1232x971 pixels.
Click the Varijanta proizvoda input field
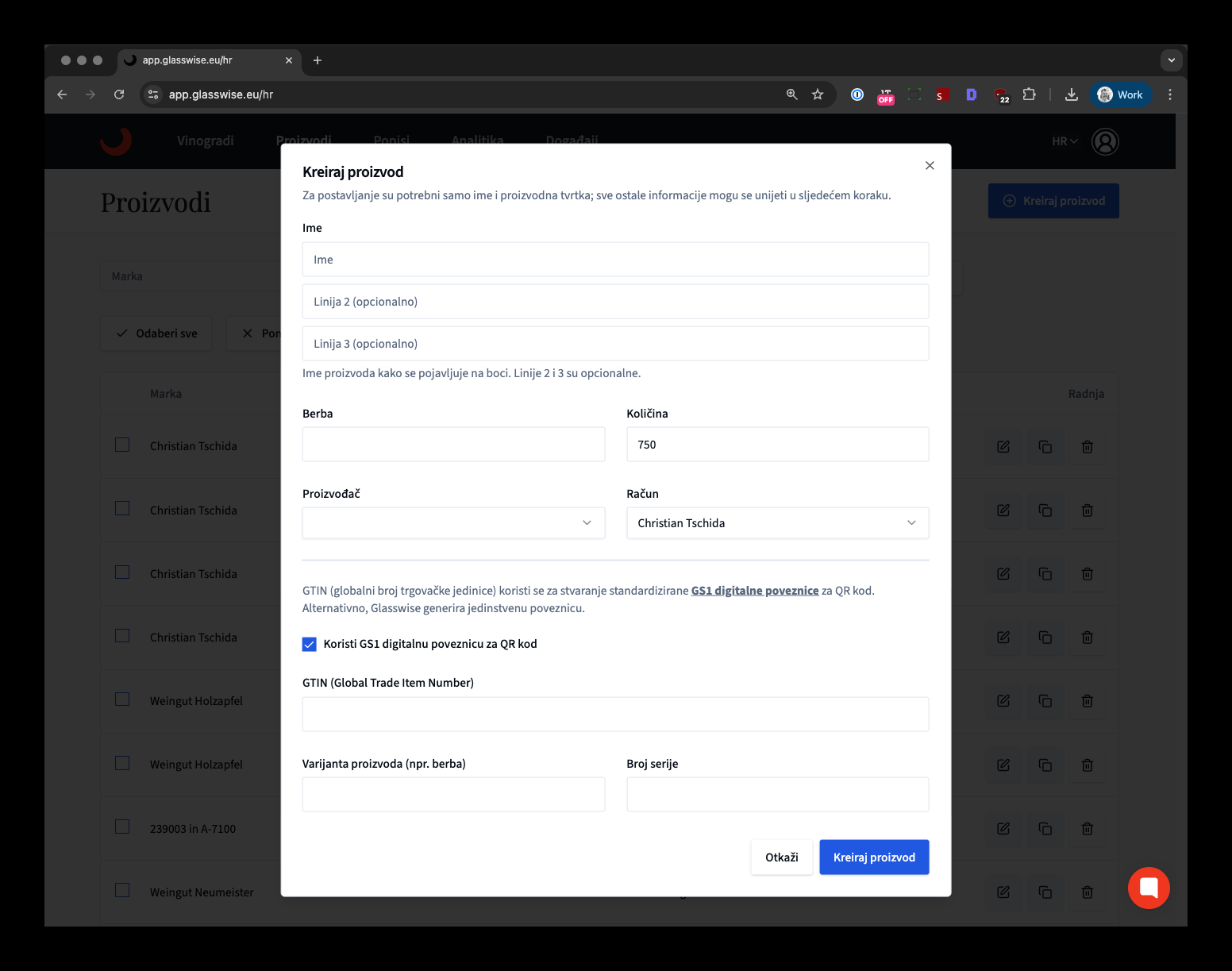[453, 794]
